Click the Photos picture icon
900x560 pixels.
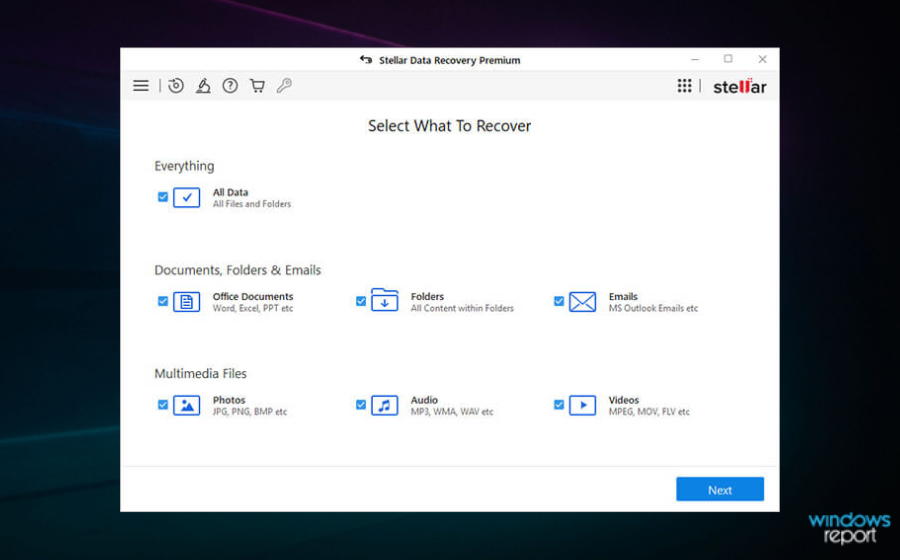pos(187,405)
